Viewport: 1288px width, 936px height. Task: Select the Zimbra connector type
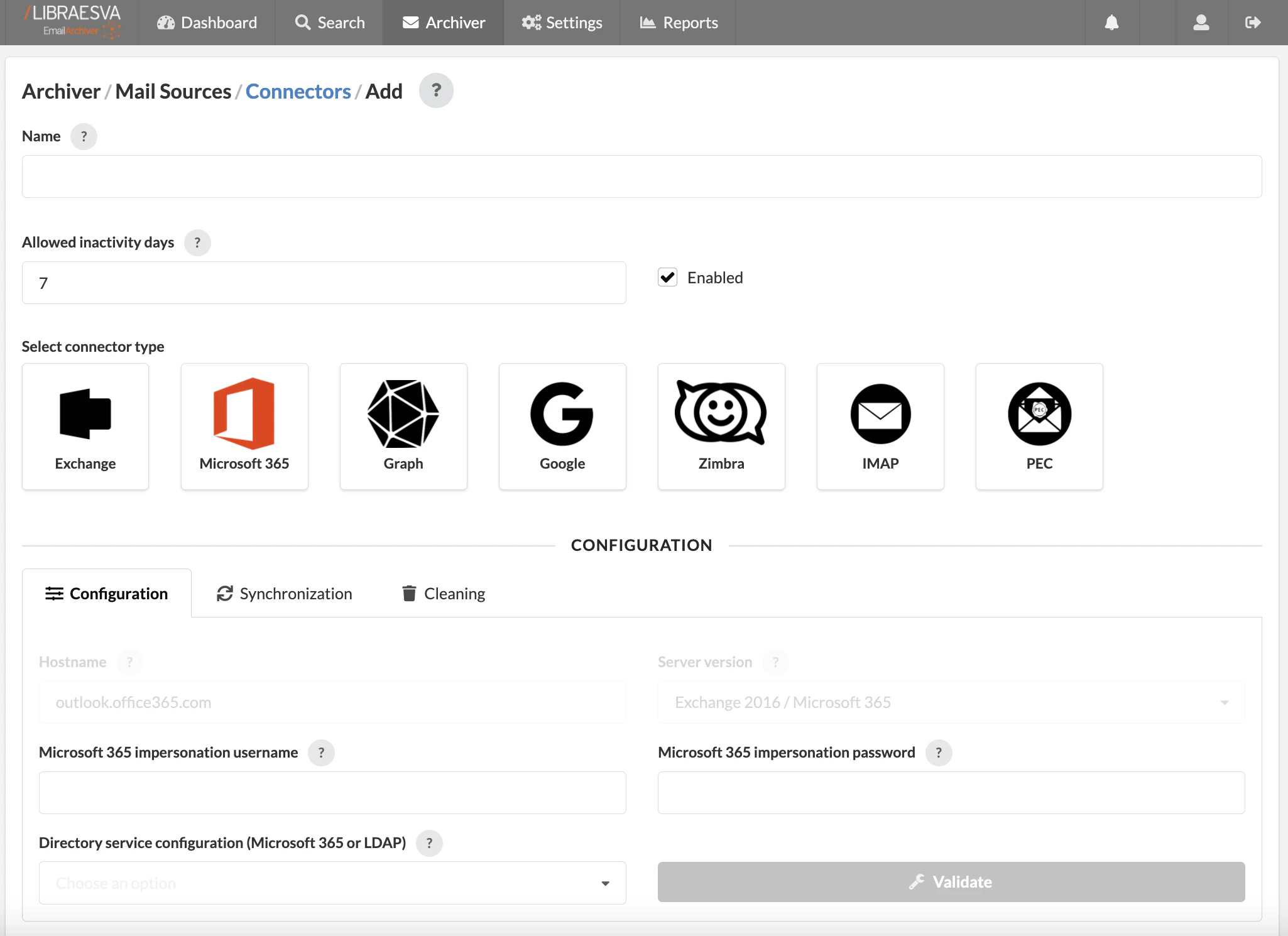point(721,426)
